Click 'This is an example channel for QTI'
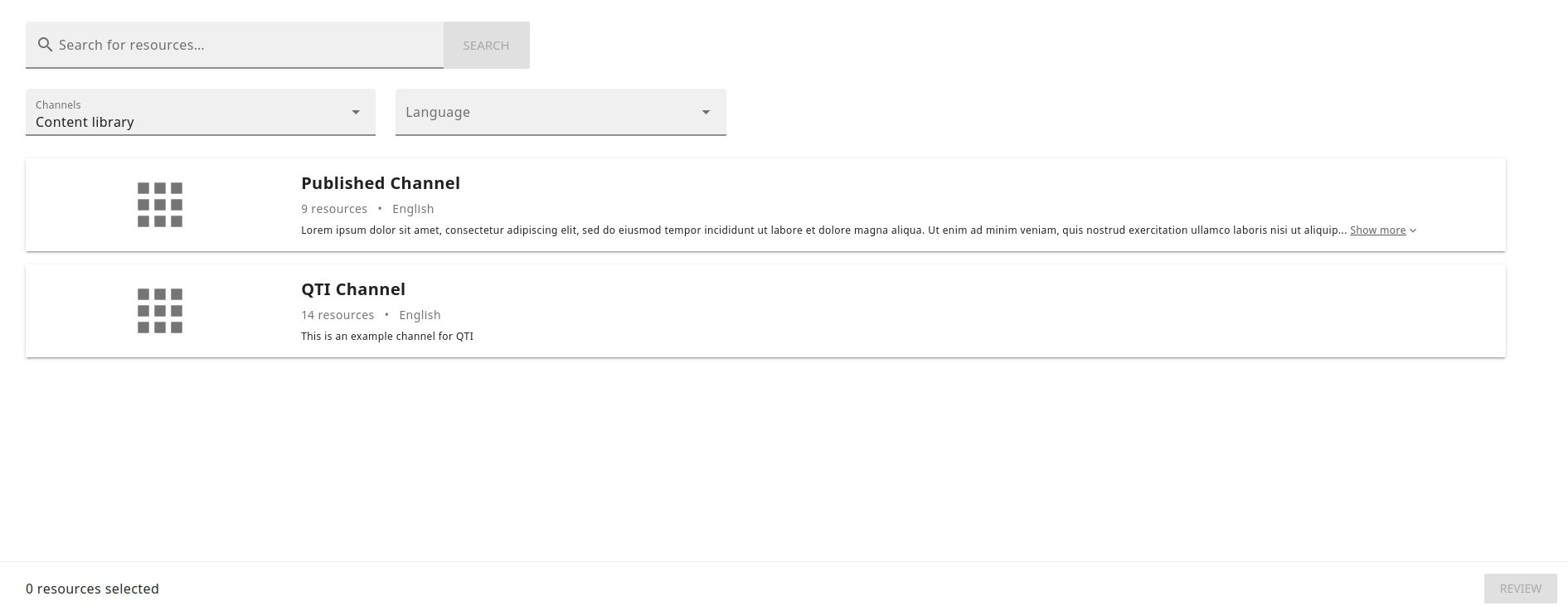Viewport: 1568px width, 606px height. 387,336
